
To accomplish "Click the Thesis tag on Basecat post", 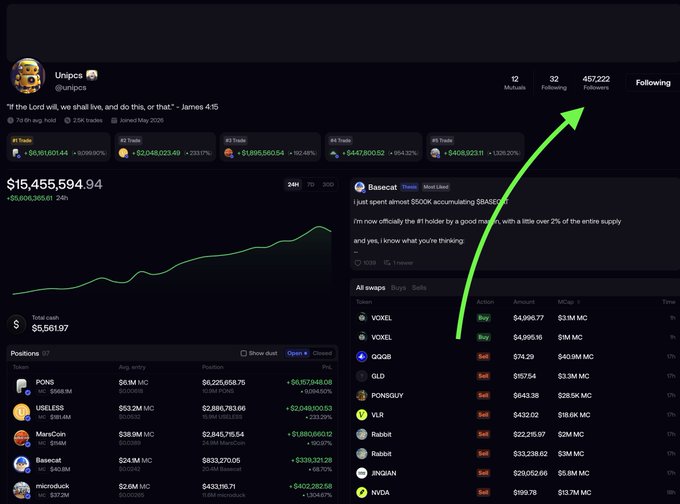I will (x=409, y=187).
